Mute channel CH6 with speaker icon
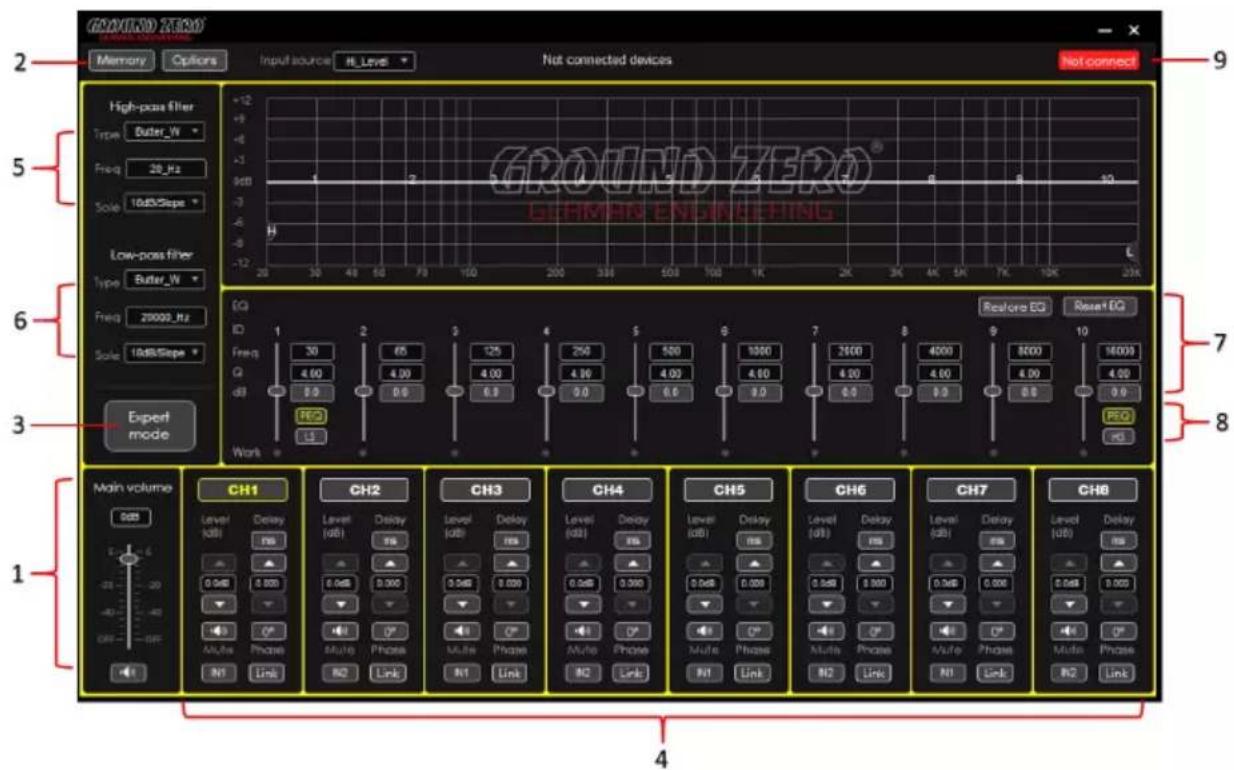 coord(826,632)
